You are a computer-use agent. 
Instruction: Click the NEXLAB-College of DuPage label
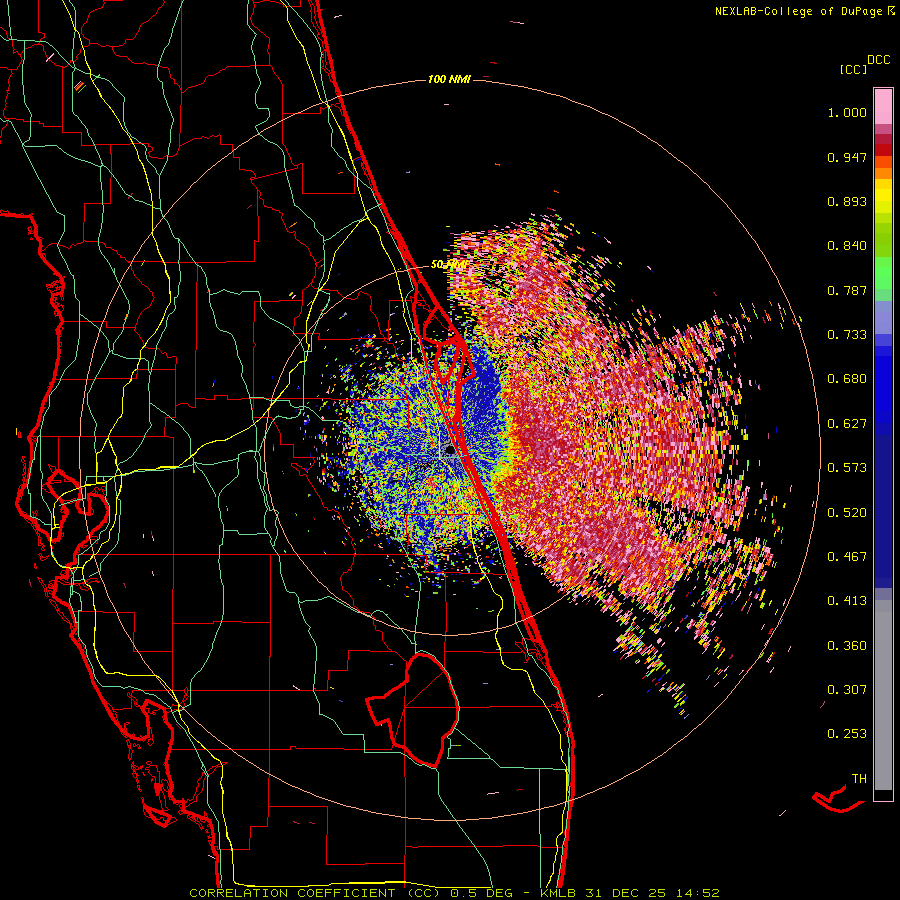pyautogui.click(x=803, y=11)
